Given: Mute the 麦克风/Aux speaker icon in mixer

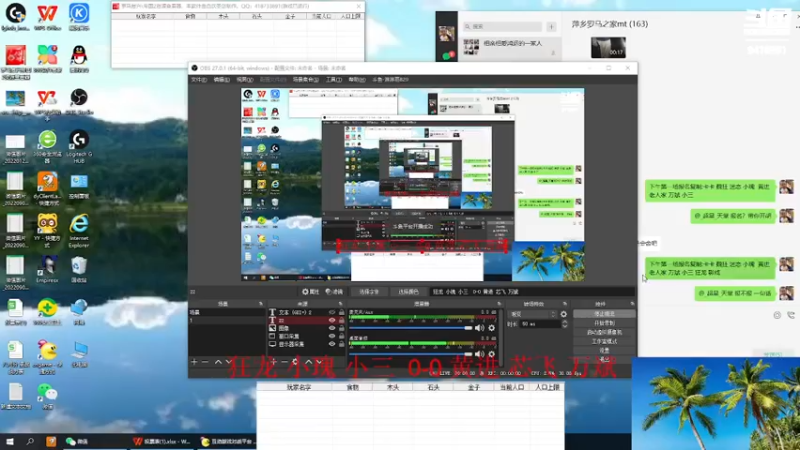Looking at the screenshot, I should tap(479, 328).
